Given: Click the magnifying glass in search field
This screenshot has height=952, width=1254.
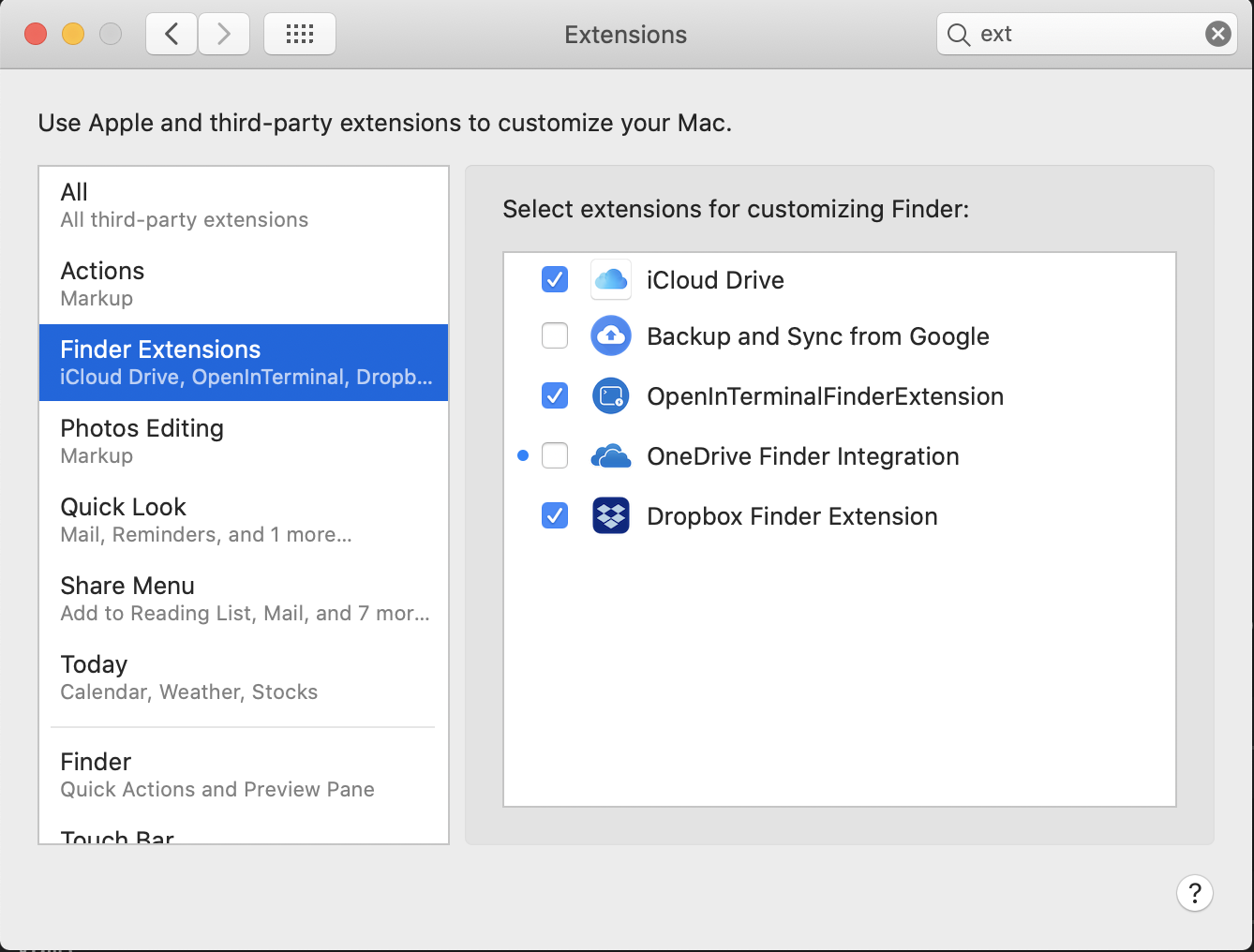Looking at the screenshot, I should pos(958,34).
